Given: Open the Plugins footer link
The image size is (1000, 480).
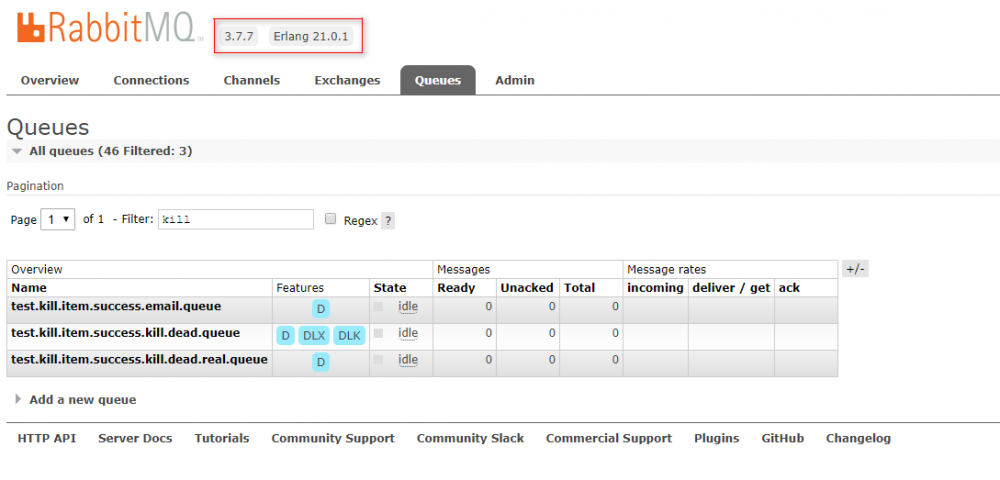Looking at the screenshot, I should coord(716,438).
